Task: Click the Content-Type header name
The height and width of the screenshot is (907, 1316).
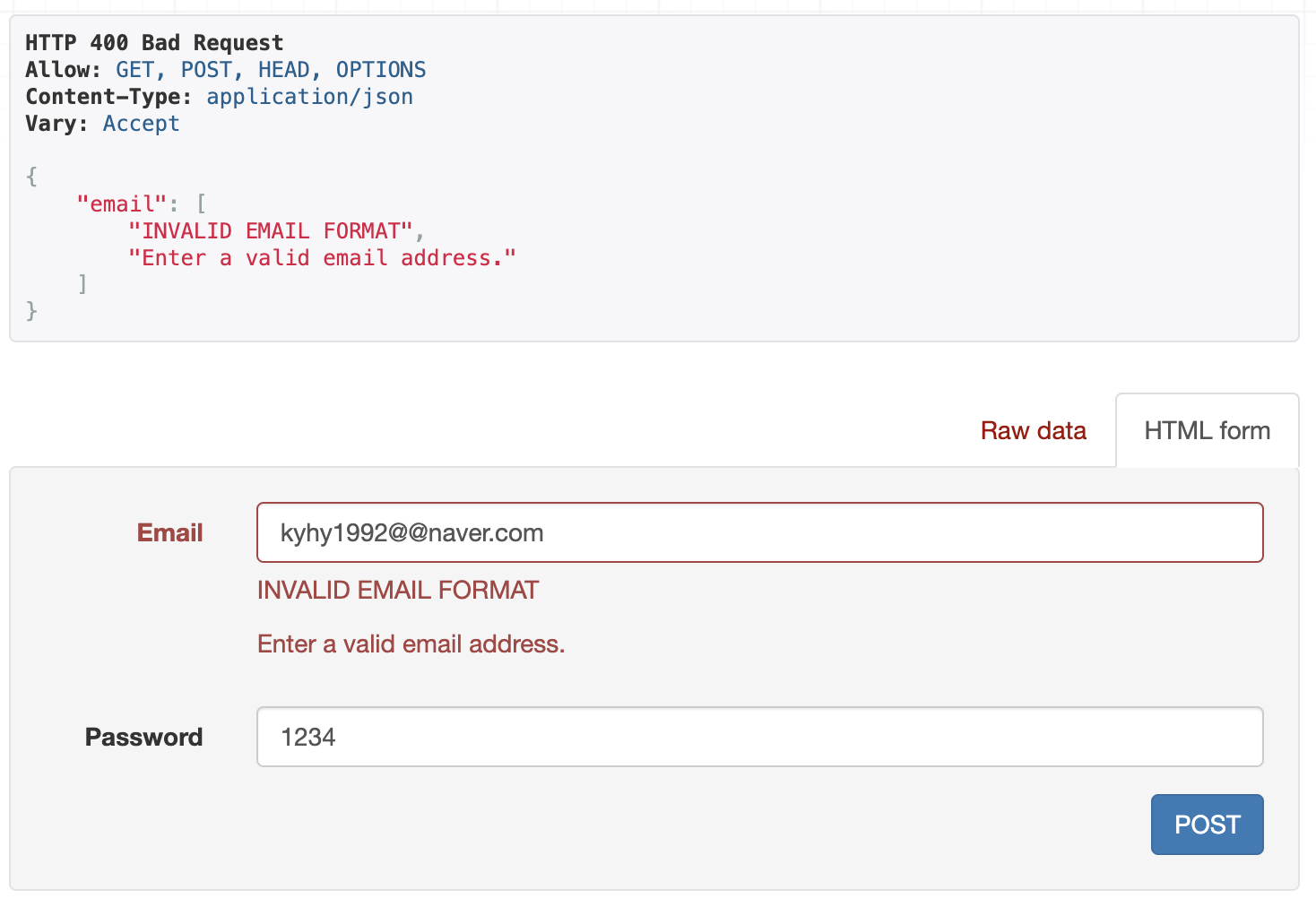Action: tap(107, 97)
